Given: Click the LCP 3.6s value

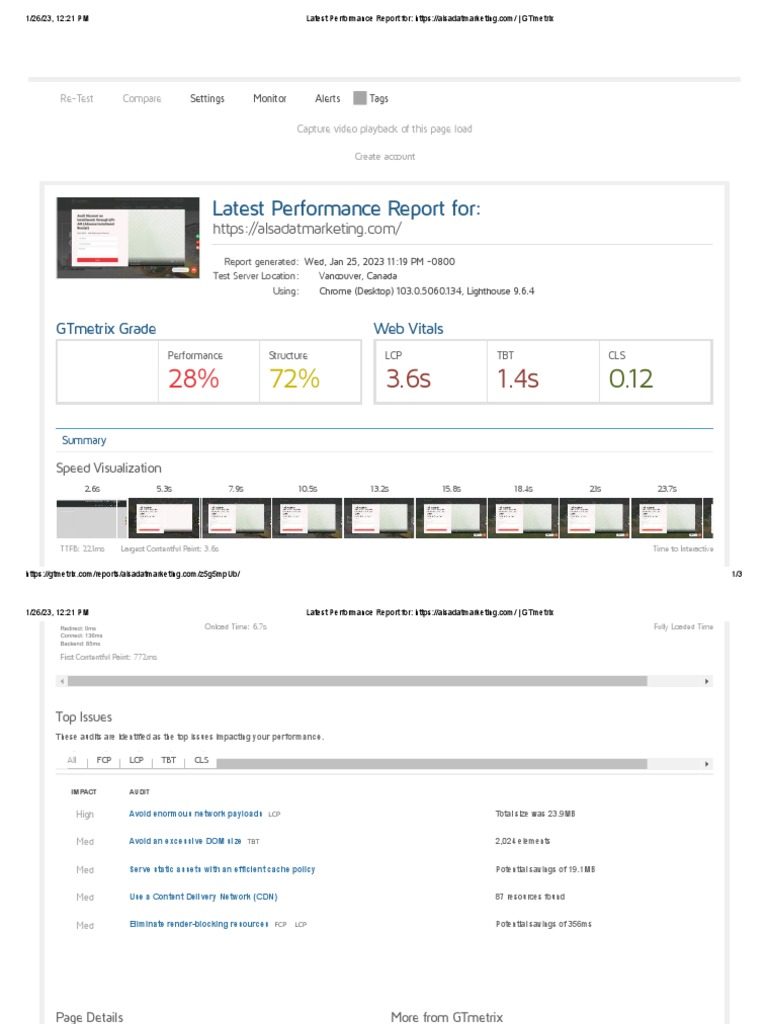Looking at the screenshot, I should coord(408,378).
